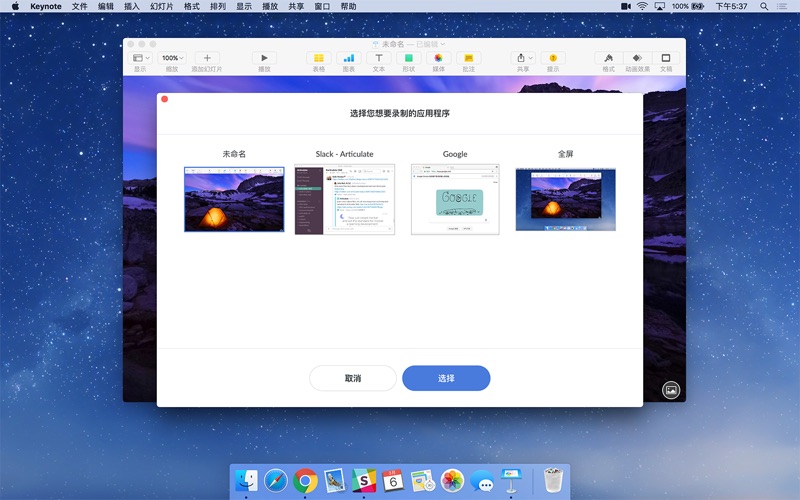Viewport: 800px width, 500px height.
Task: Open the 编辑 menu
Action: tap(106, 6)
